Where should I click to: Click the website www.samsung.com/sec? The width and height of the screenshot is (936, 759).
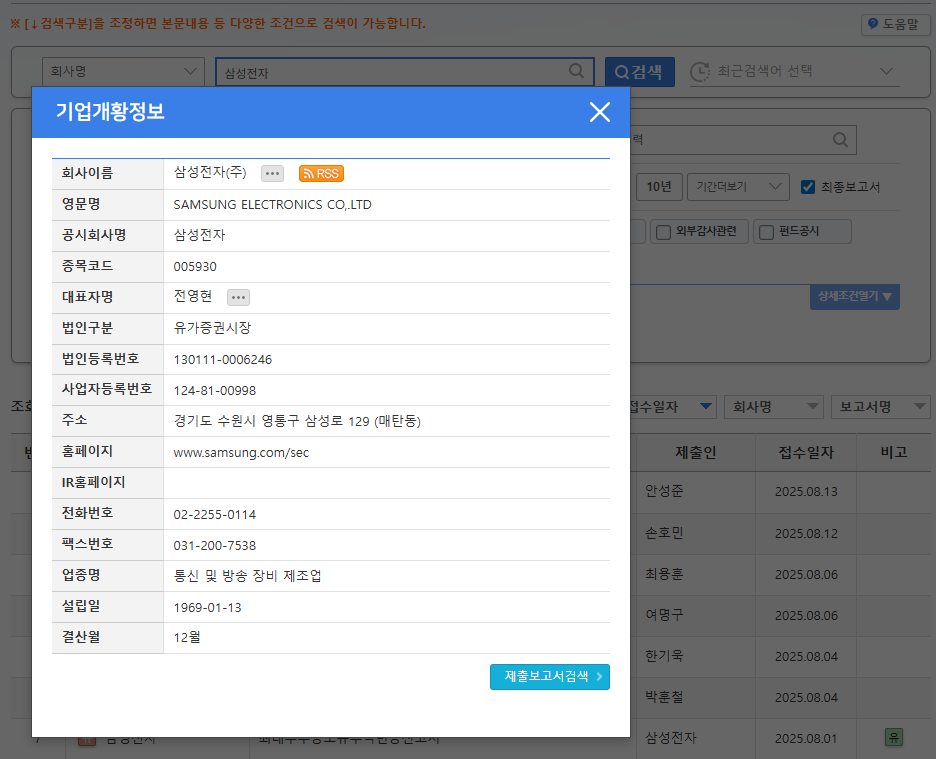click(x=241, y=453)
